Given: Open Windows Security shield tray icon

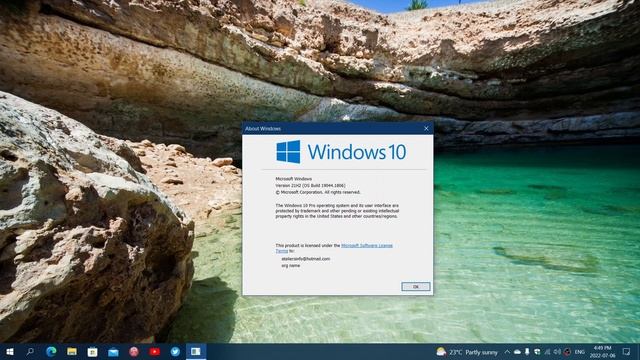Looking at the screenshot, I should coord(537,352).
